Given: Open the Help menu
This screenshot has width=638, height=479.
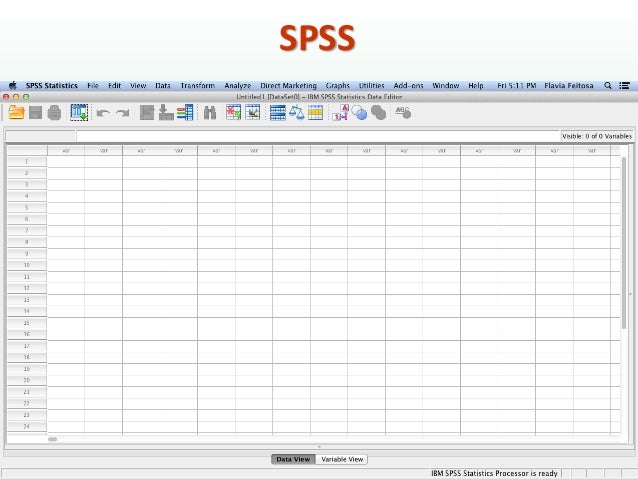Looking at the screenshot, I should point(476,85).
